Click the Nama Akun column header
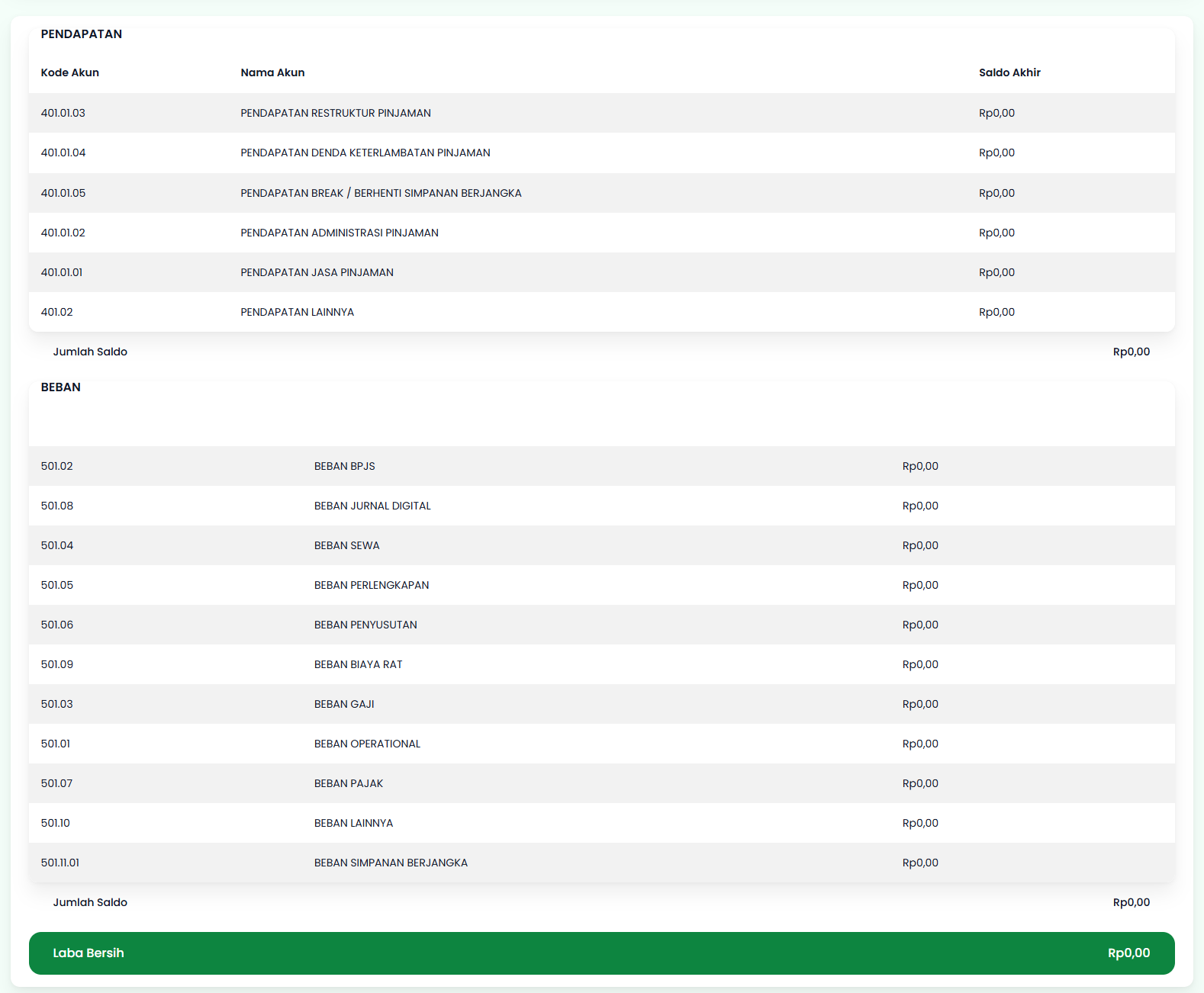This screenshot has width=1204, height=993. 272,72
